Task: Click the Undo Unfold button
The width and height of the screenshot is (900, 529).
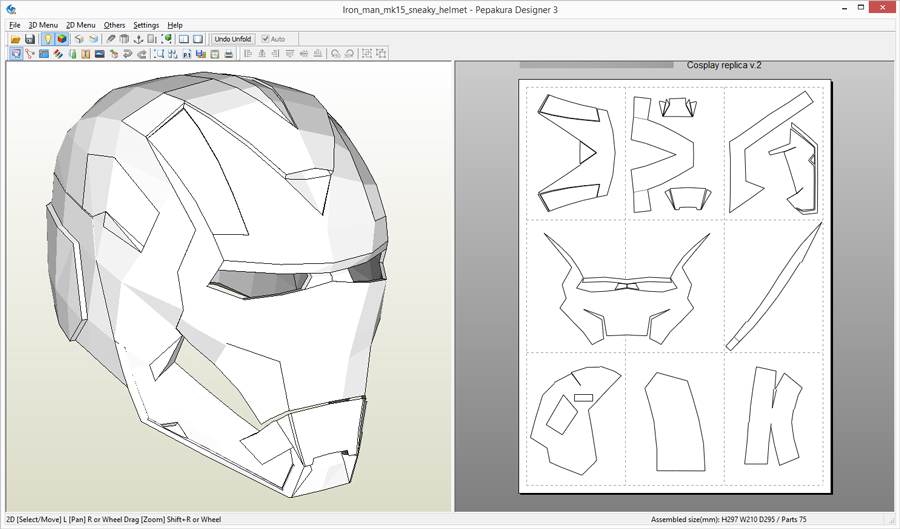Action: [232, 39]
